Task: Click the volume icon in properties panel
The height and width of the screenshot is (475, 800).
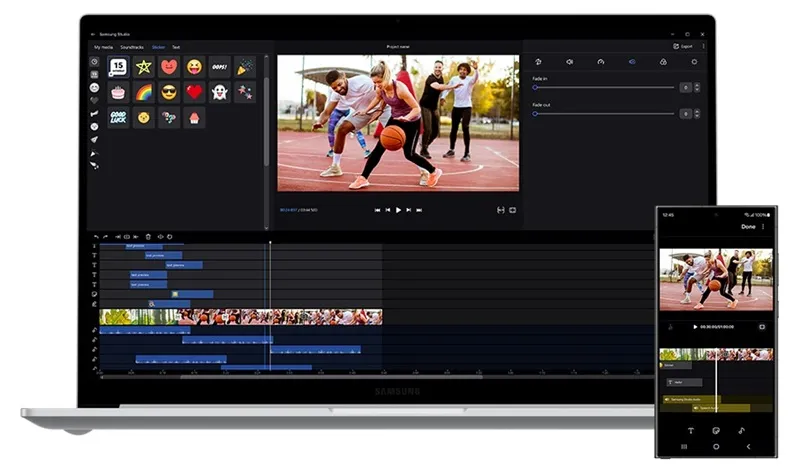Action: (568, 62)
